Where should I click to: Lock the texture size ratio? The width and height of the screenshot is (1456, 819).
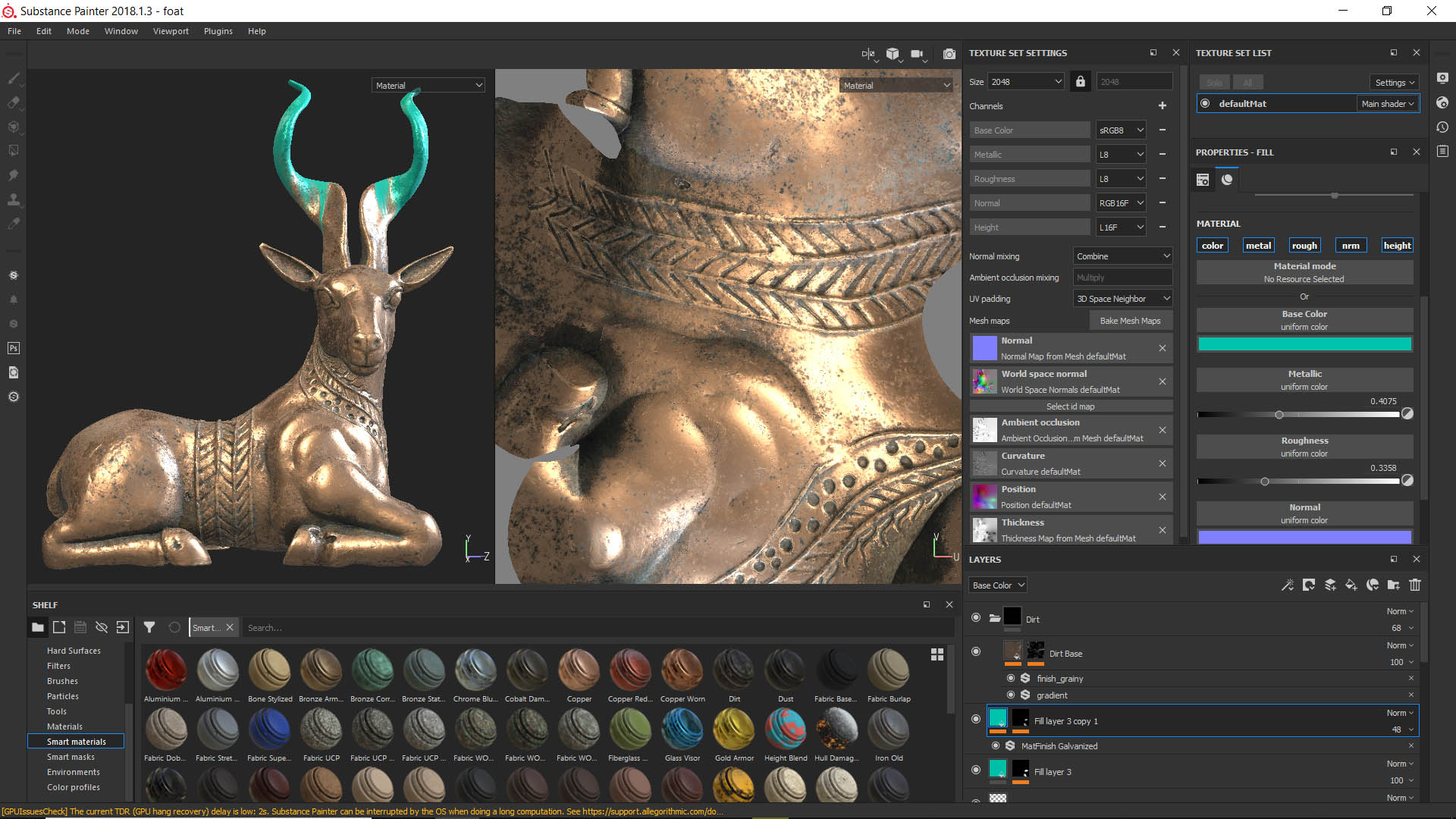pyautogui.click(x=1081, y=81)
